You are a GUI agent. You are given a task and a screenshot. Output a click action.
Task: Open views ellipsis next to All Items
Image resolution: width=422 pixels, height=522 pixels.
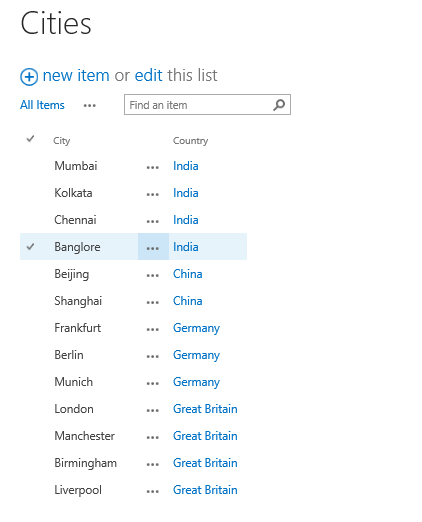click(90, 106)
